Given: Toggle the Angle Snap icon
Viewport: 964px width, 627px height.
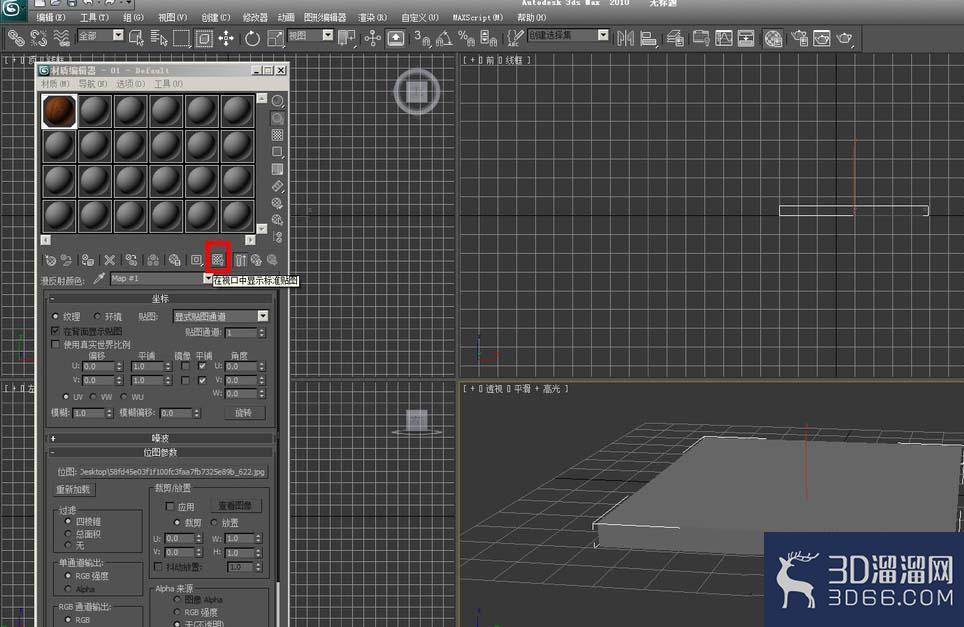Looking at the screenshot, I should click(444, 39).
